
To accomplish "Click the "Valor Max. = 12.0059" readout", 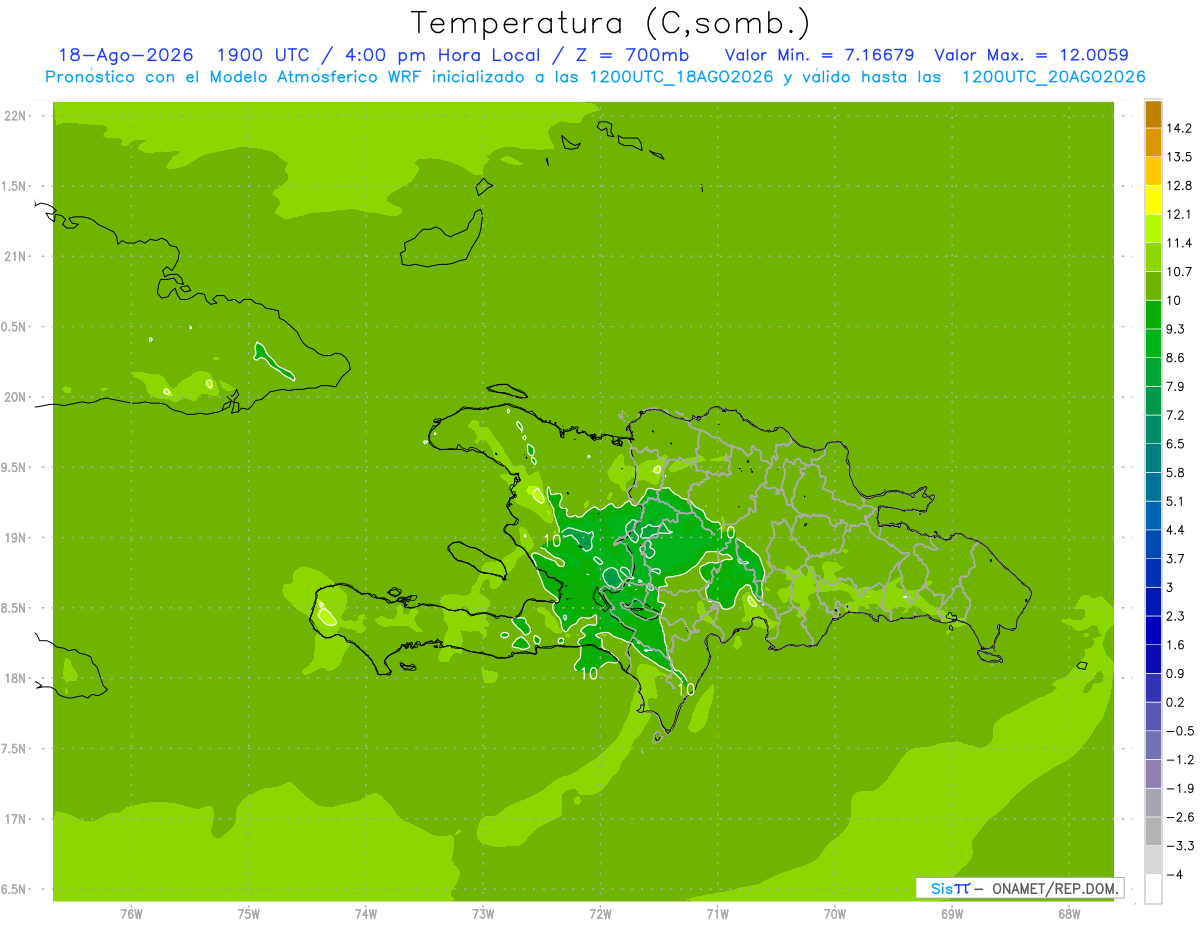I will point(1031,55).
